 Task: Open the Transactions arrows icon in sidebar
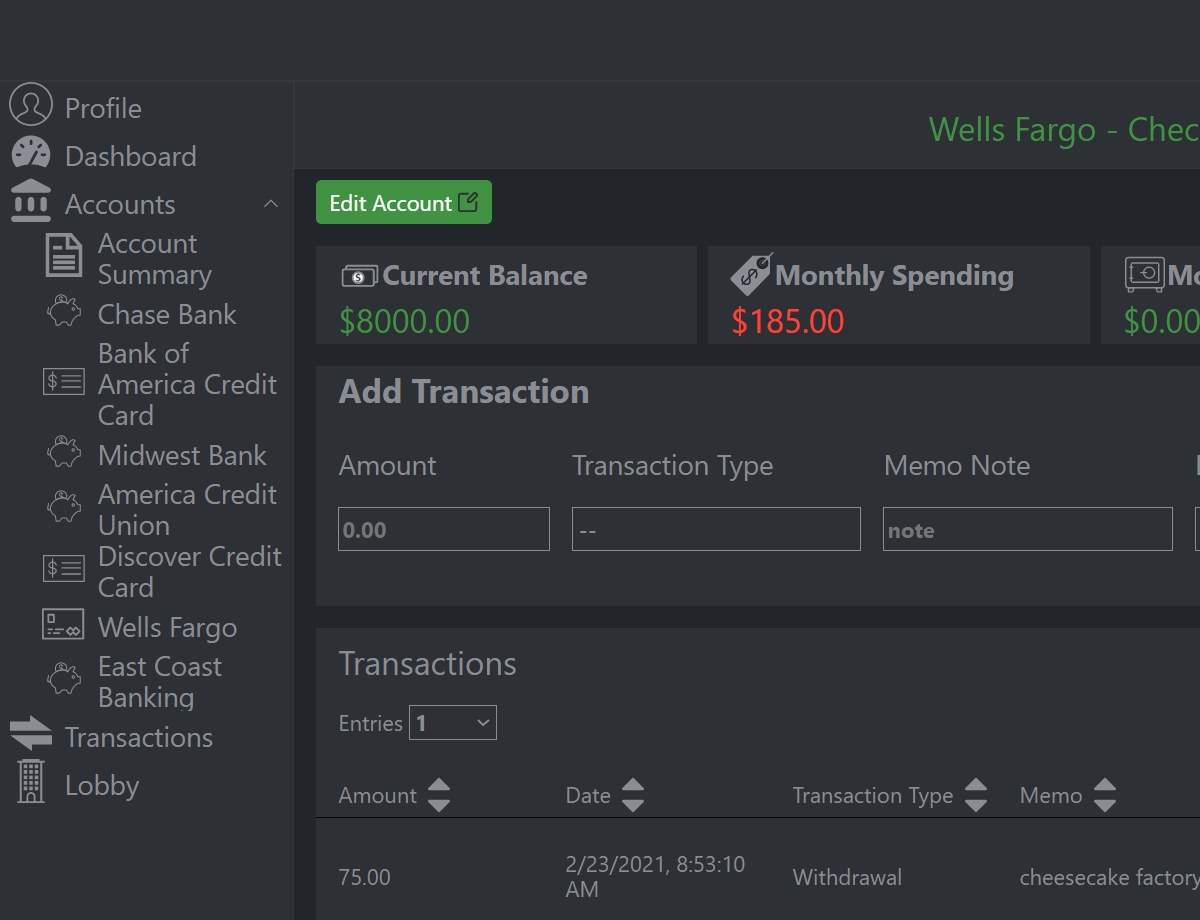tap(31, 734)
